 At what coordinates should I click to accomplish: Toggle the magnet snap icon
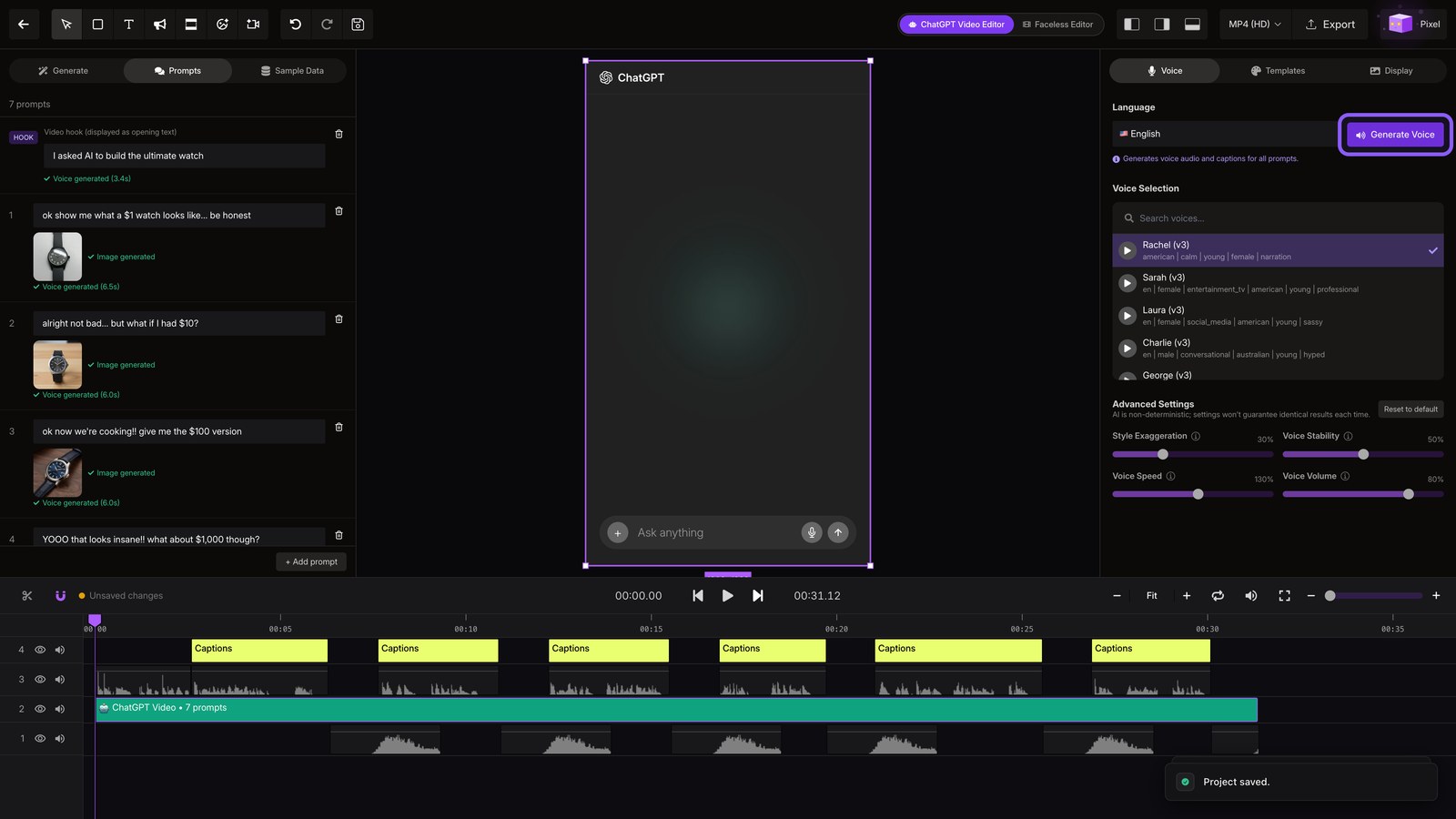tap(60, 596)
